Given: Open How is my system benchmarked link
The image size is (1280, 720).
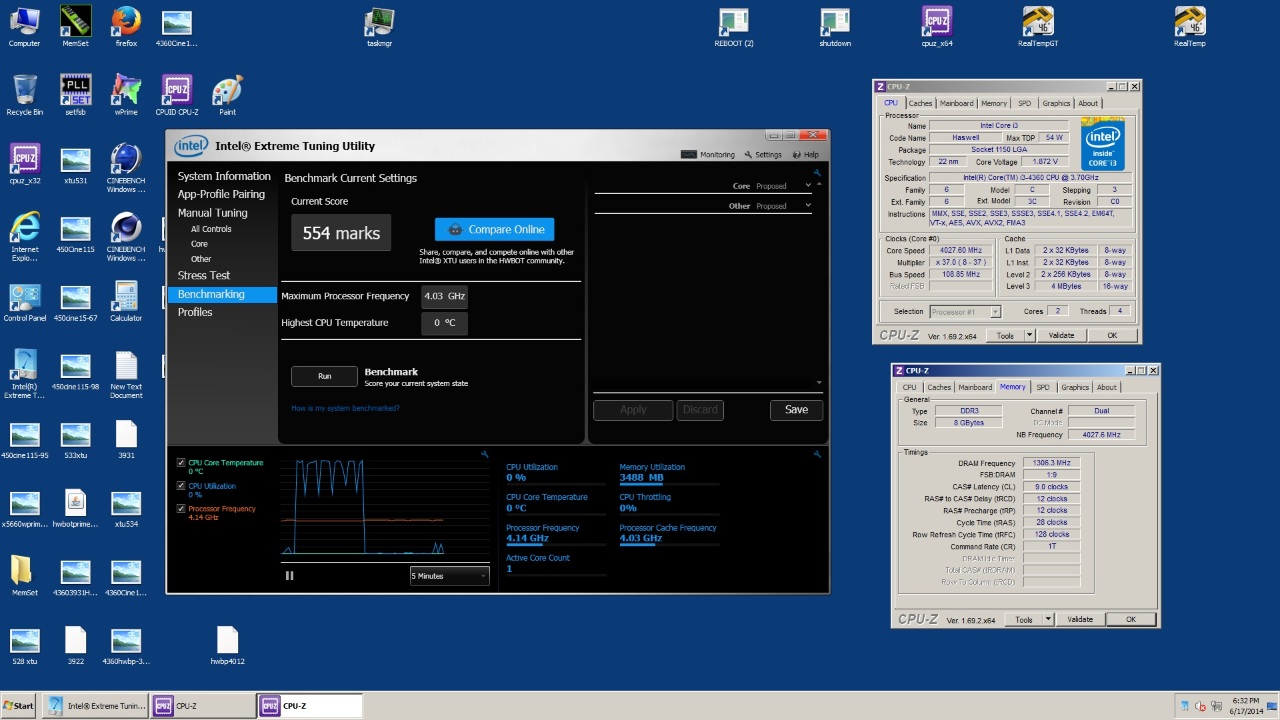Looking at the screenshot, I should [345, 408].
